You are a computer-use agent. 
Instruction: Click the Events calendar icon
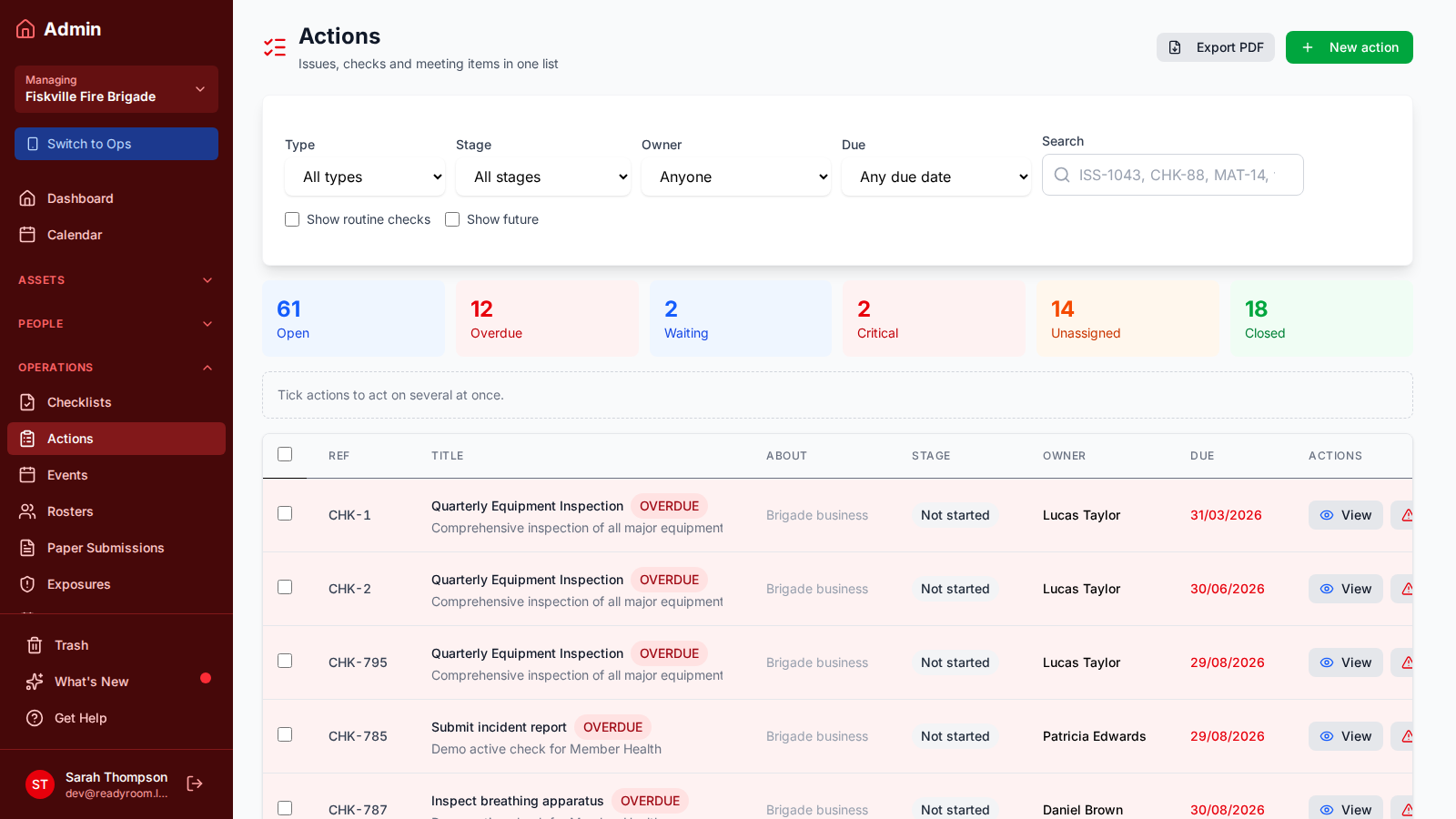click(27, 475)
